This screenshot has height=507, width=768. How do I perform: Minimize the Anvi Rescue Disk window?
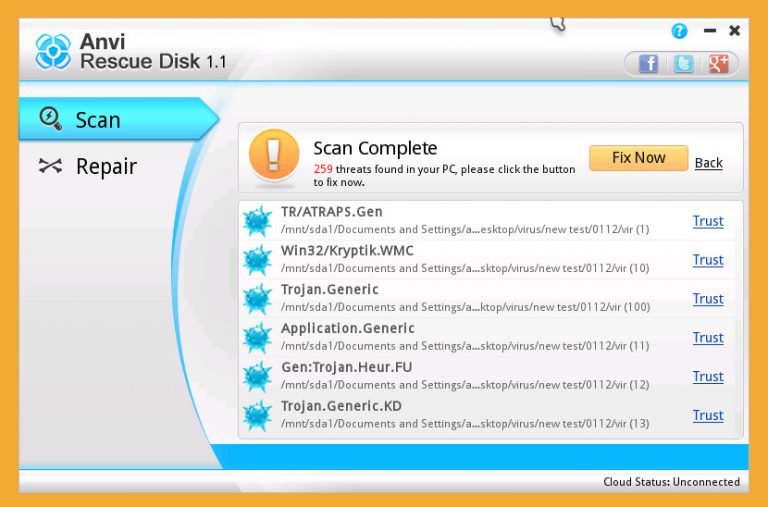(x=710, y=31)
